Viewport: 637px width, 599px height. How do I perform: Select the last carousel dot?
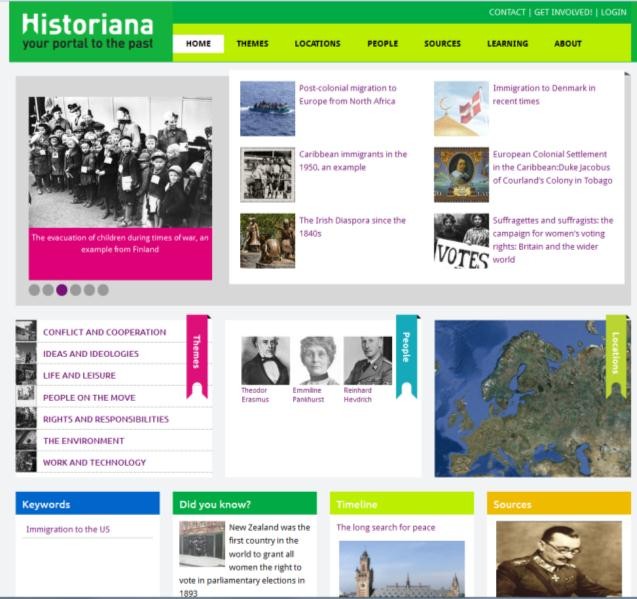tap(103, 290)
